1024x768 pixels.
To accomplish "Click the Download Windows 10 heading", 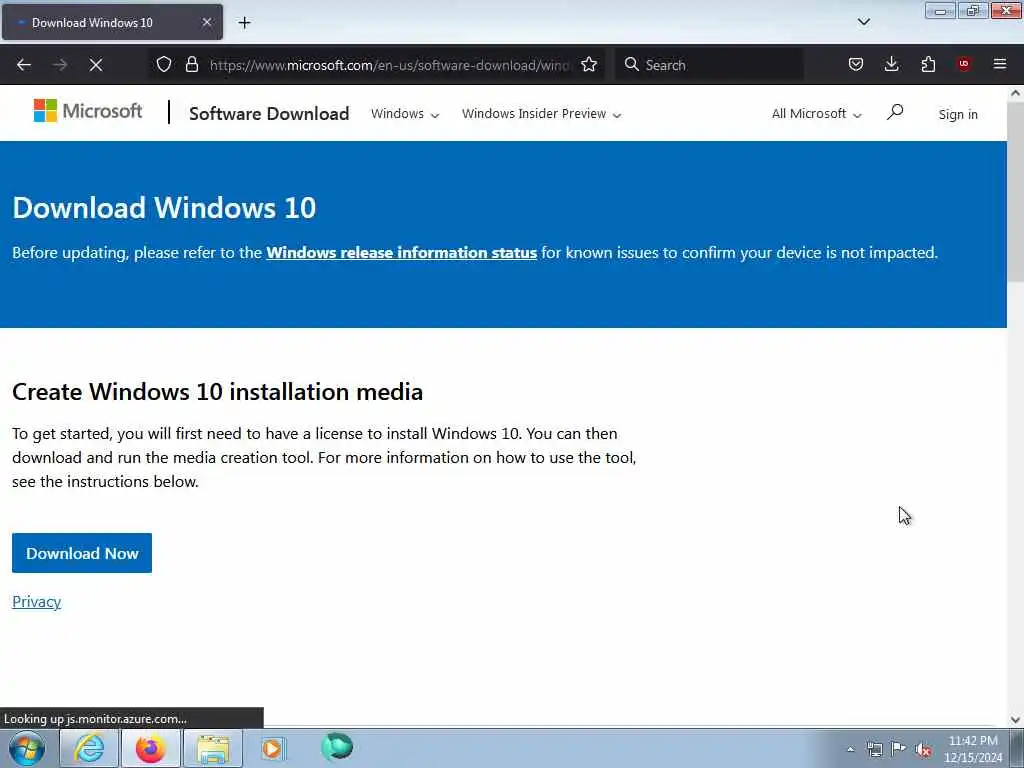I will pos(164,208).
